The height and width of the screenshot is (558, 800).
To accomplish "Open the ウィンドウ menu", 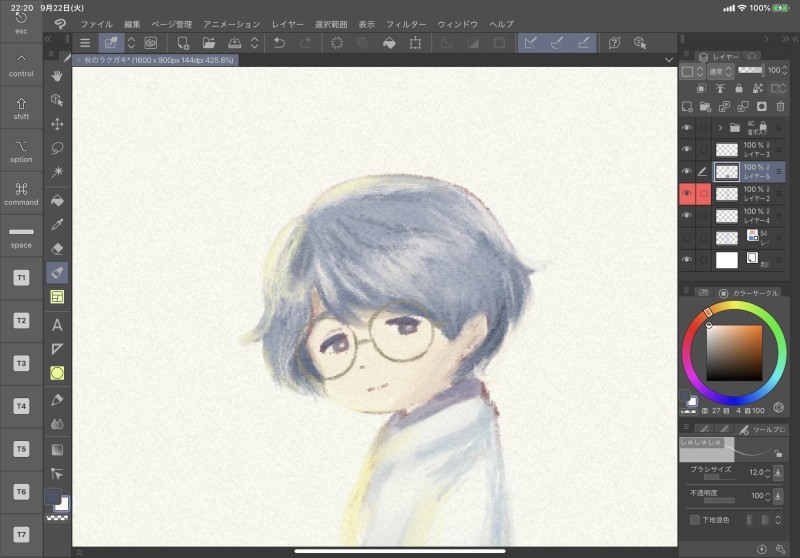I will pyautogui.click(x=458, y=24).
